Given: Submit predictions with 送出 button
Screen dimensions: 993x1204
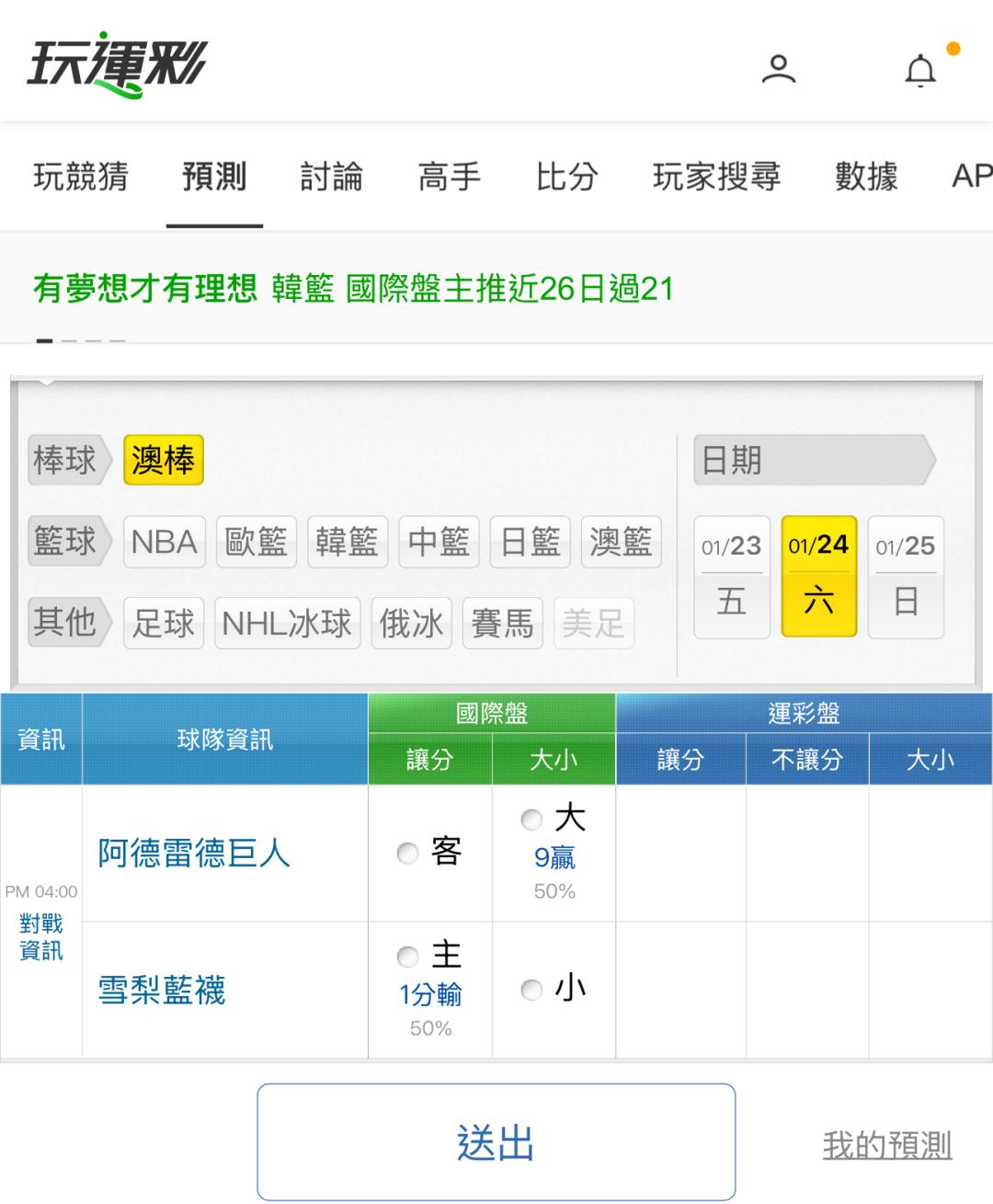Looking at the screenshot, I should (x=496, y=1141).
